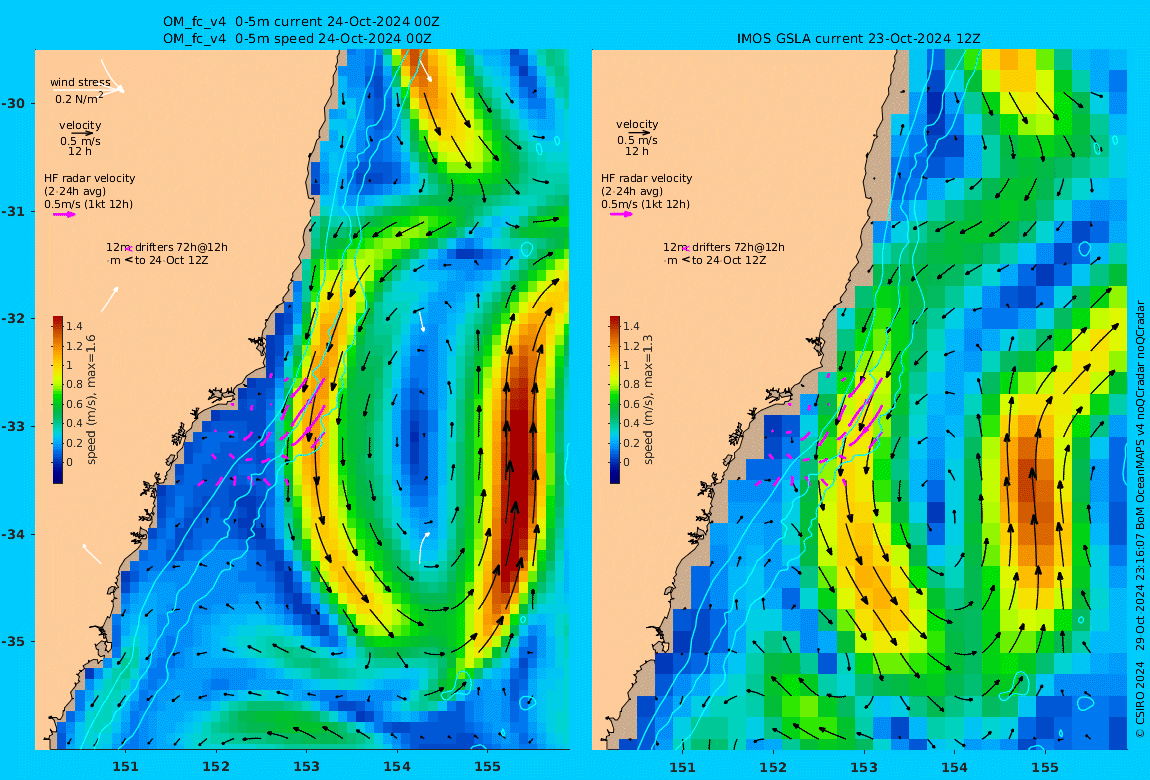
Task: Click the 'velocity' label in OM_fc_v4 map
Action: [x=81, y=125]
